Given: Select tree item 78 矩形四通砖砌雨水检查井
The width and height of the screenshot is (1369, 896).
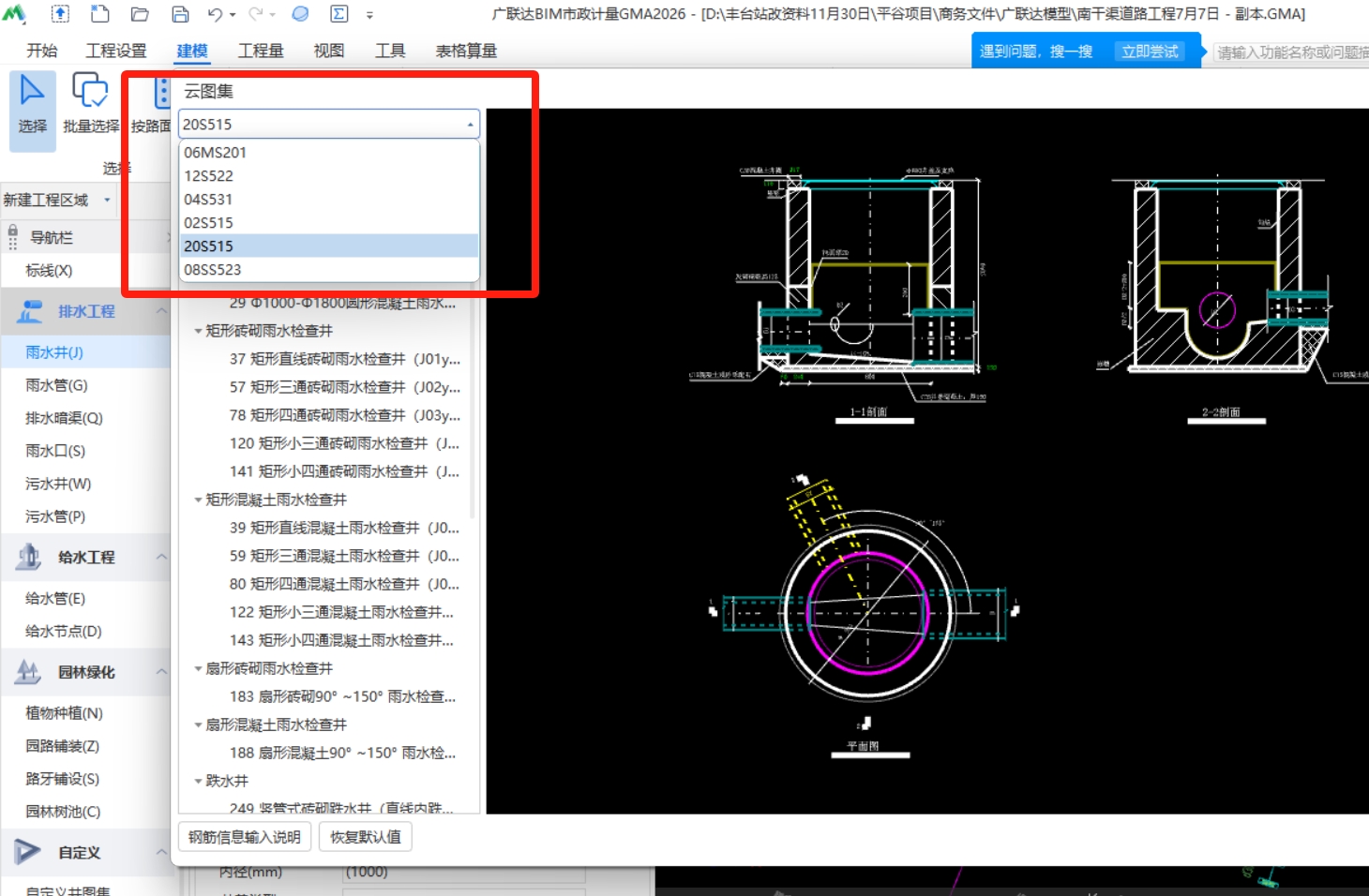Looking at the screenshot, I should tap(345, 415).
